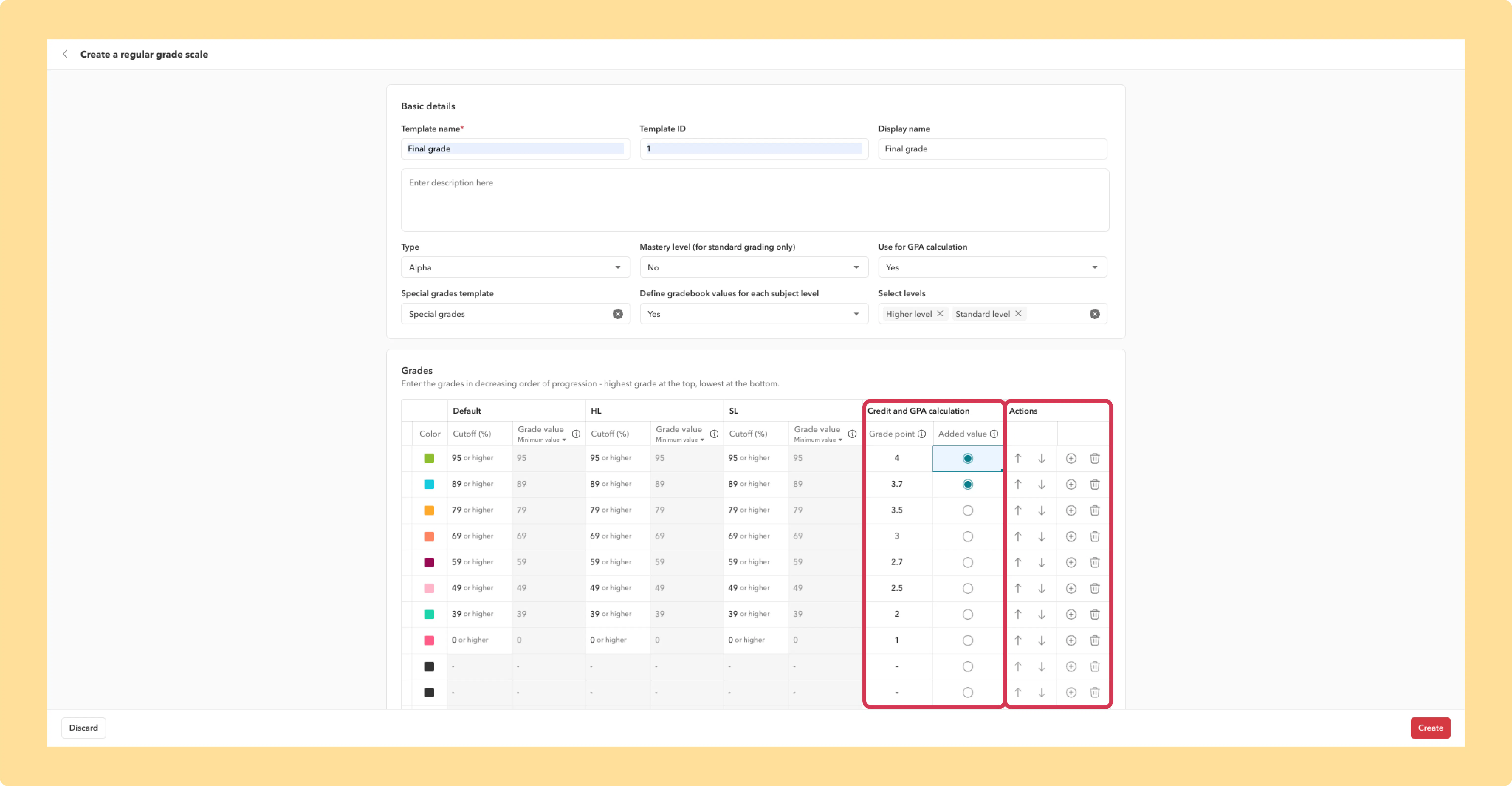Click the Discard button
This screenshot has width=1512, height=786.
[83, 728]
